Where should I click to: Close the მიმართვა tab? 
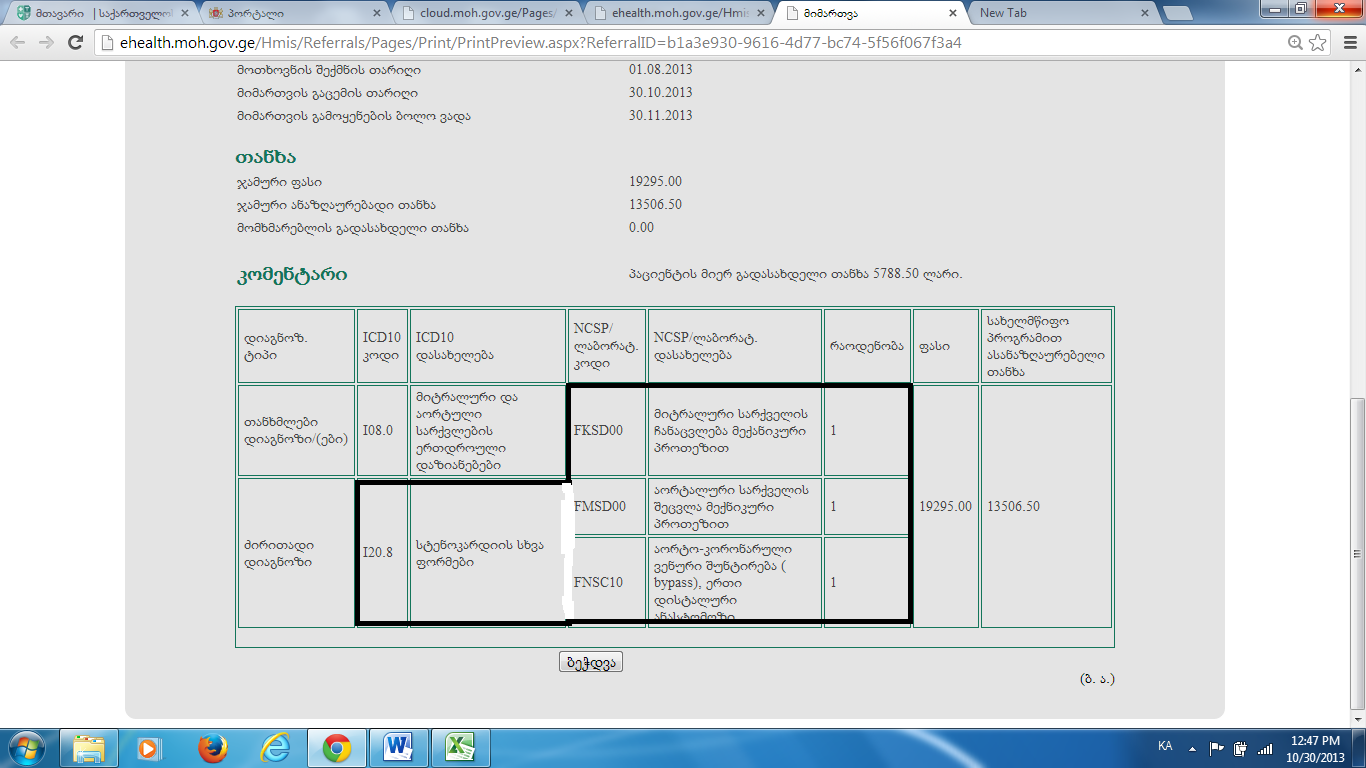coord(952,13)
